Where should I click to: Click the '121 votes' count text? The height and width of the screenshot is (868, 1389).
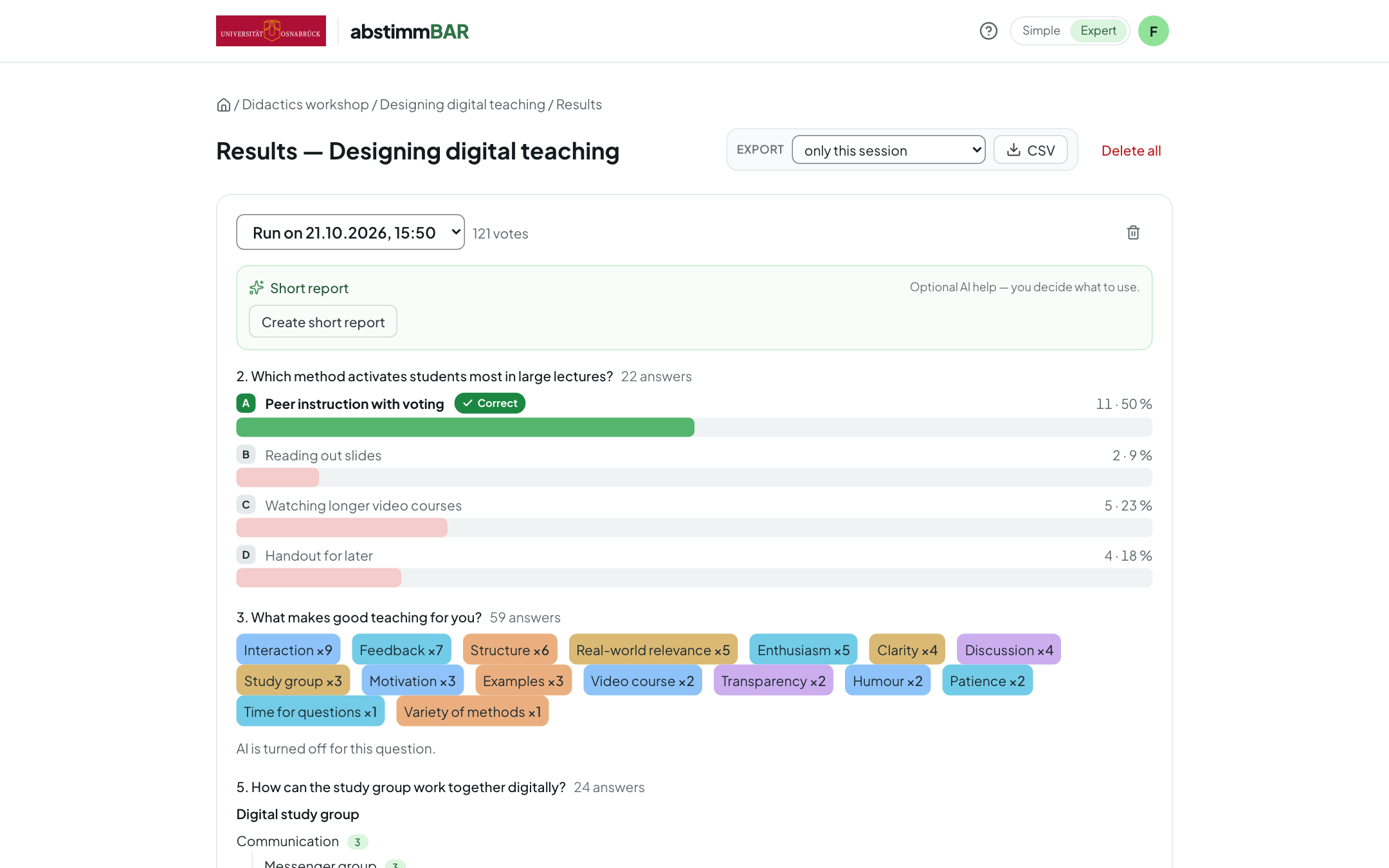[x=500, y=233]
